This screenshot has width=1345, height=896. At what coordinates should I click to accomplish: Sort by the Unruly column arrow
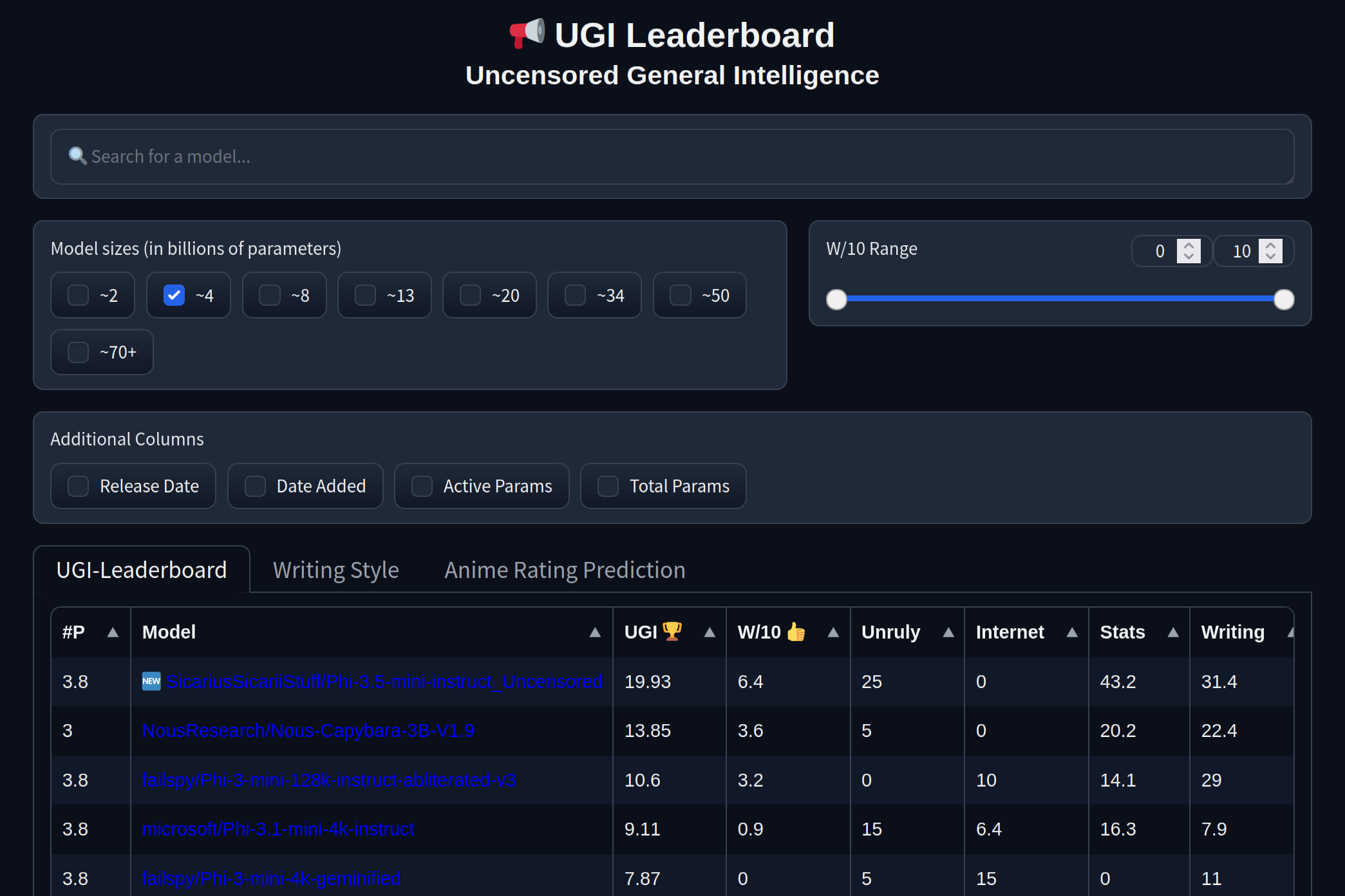[948, 632]
